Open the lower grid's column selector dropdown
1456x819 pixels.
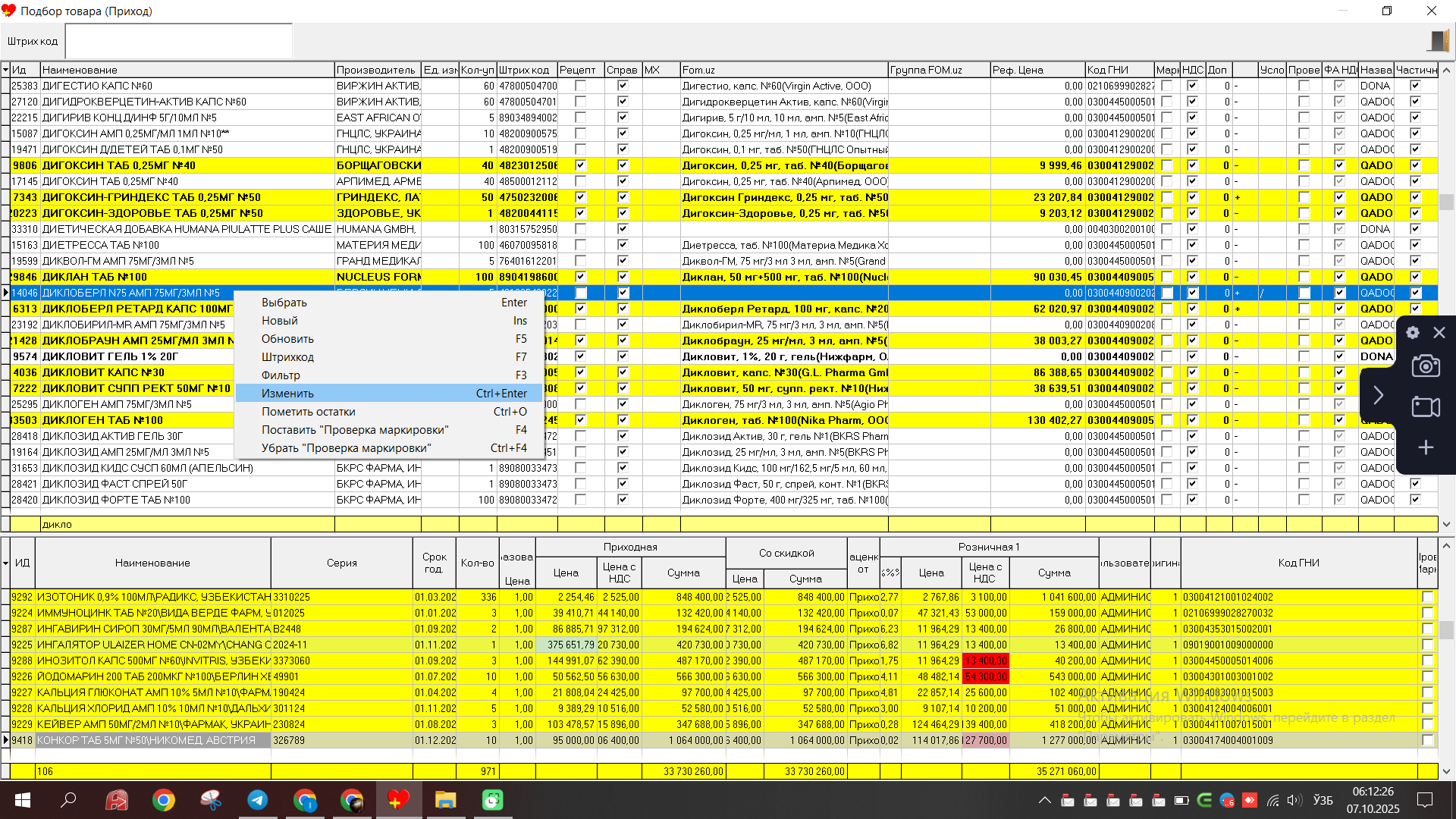(x=5, y=563)
